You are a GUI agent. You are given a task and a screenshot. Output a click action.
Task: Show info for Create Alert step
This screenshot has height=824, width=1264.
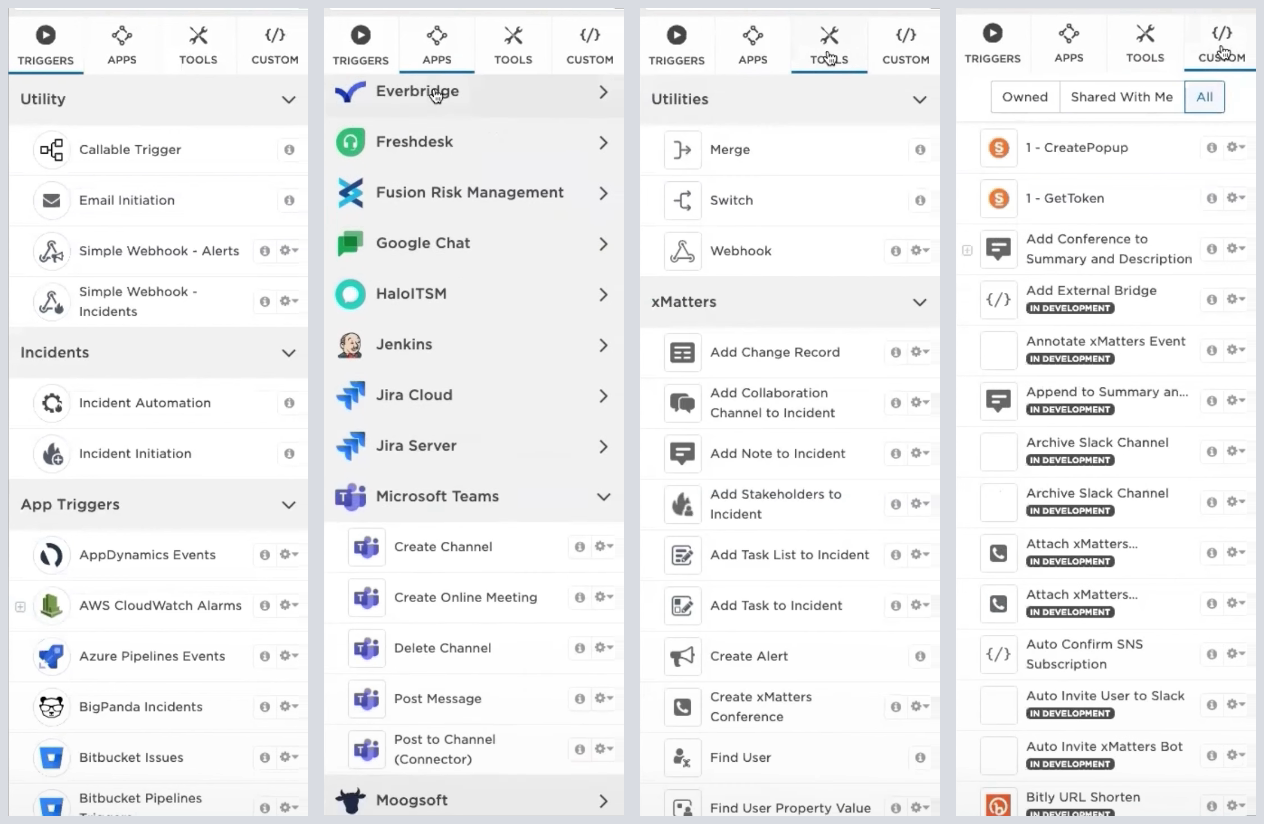point(919,656)
